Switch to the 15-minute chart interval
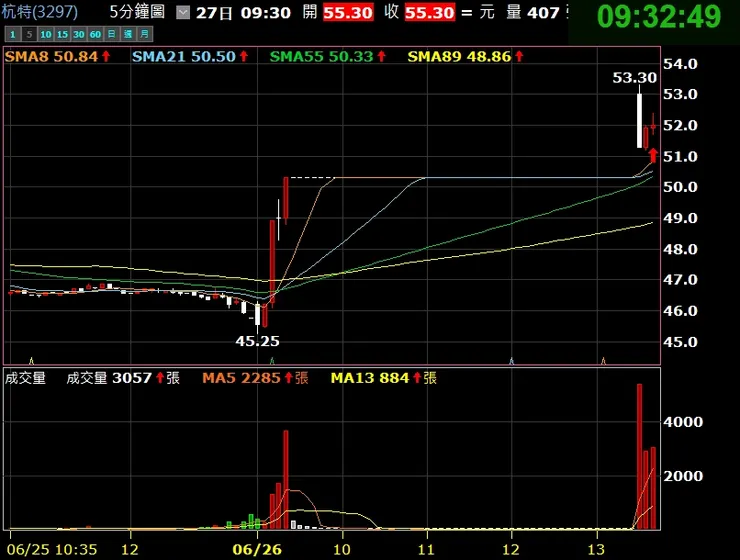Image resolution: width=740 pixels, height=560 pixels. tap(62, 34)
